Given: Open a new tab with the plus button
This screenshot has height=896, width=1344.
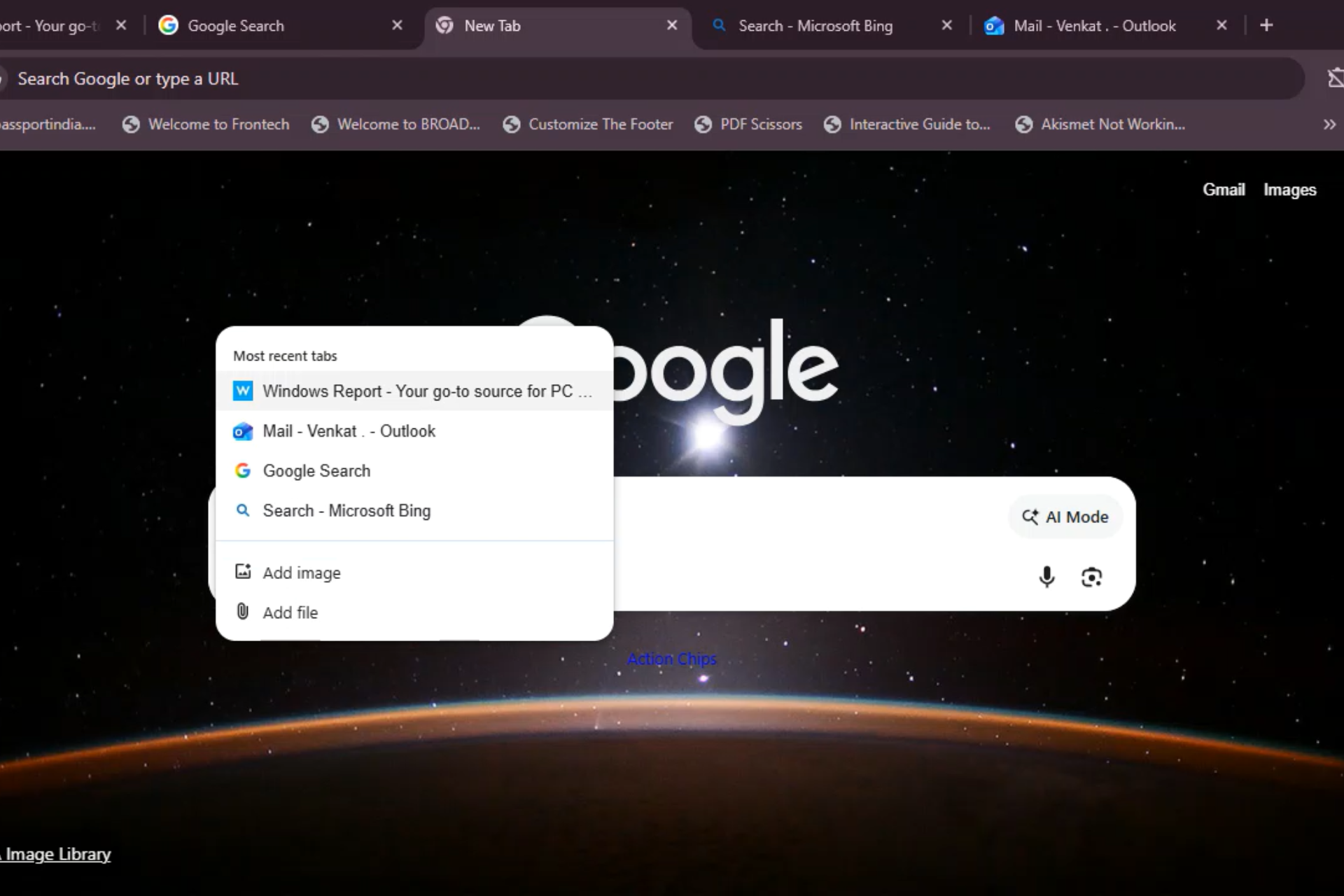Looking at the screenshot, I should pyautogui.click(x=1268, y=25).
